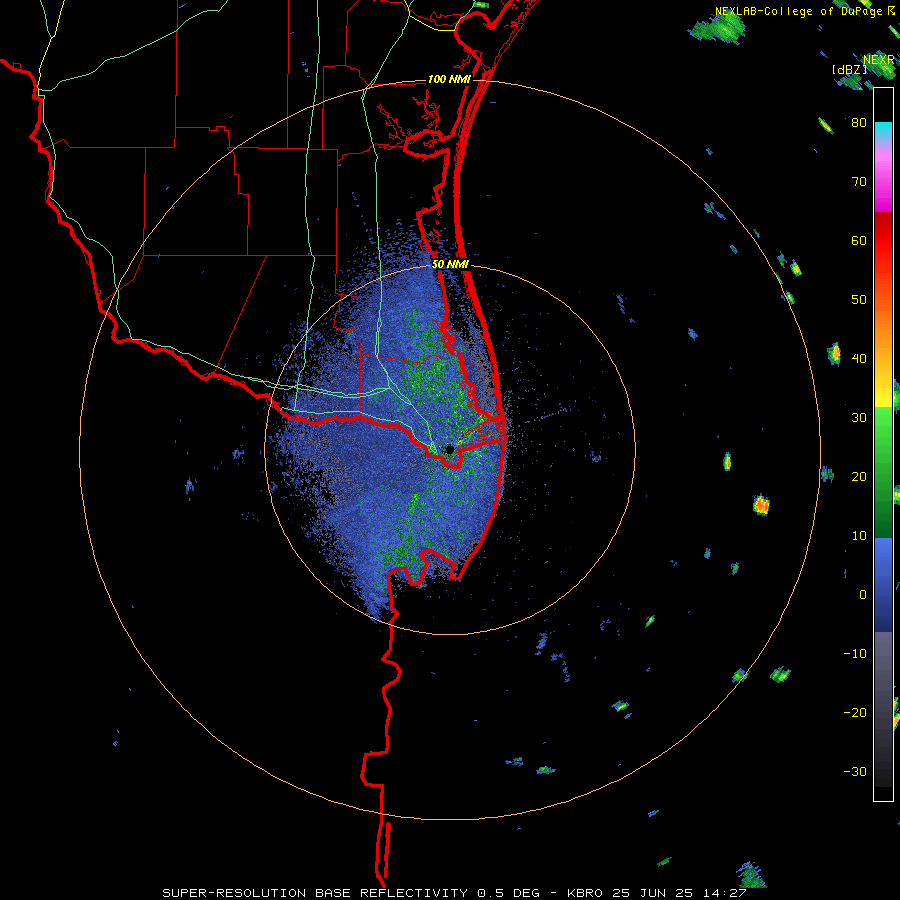Click the NEXLAB-College of DuPage header text
900x900 pixels.
tap(800, 11)
